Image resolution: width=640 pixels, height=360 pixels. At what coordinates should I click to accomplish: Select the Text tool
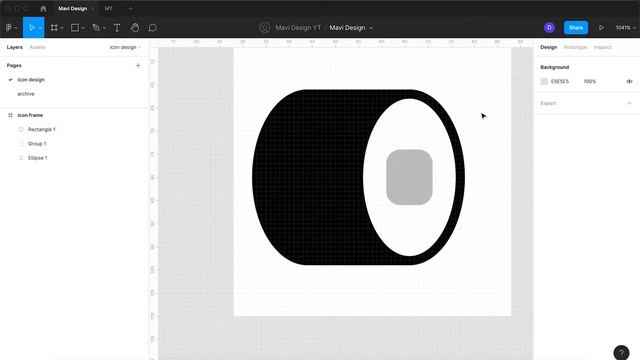117,28
